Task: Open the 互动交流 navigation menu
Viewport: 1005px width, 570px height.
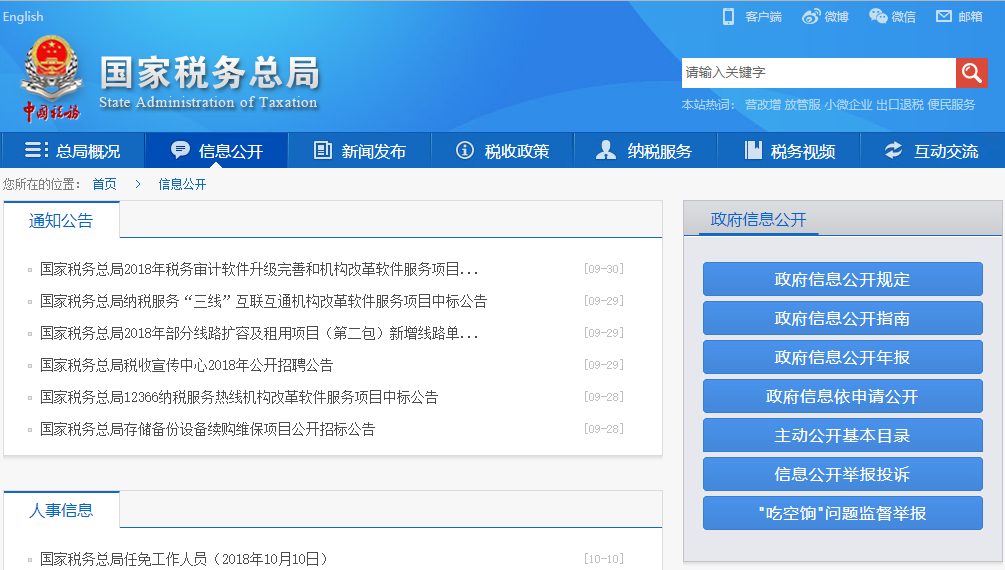Action: click(931, 151)
